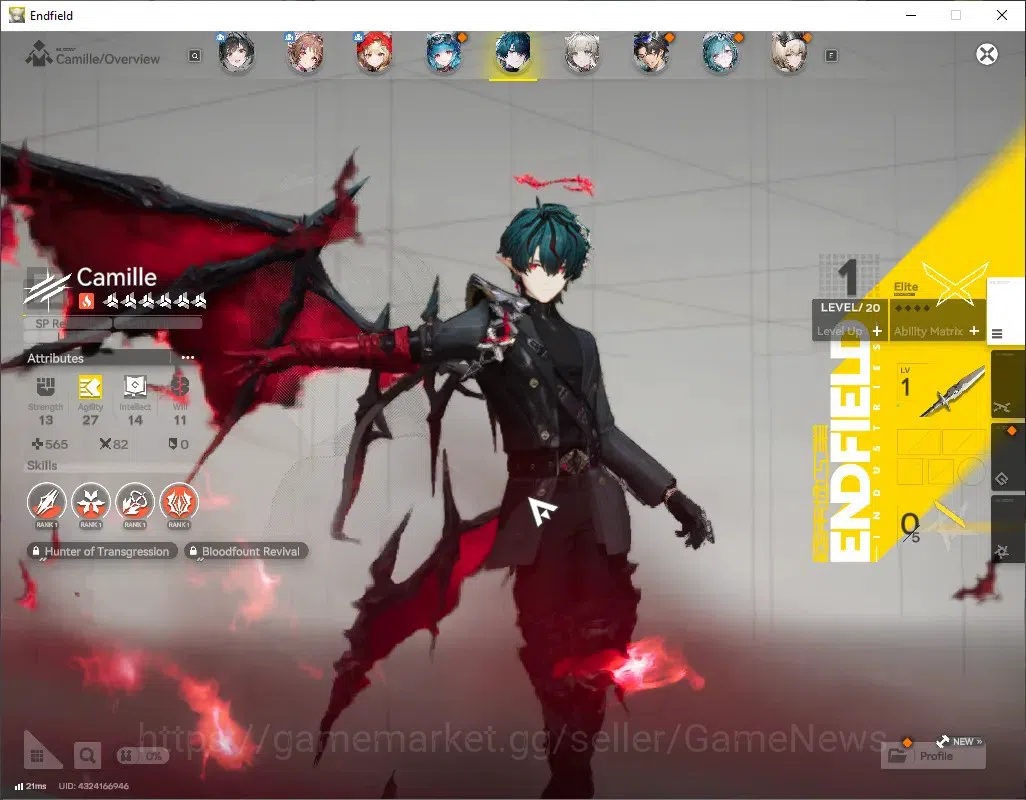This screenshot has height=800, width=1026.
Task: Open the fourth red-filled skill icon
Action: [179, 502]
